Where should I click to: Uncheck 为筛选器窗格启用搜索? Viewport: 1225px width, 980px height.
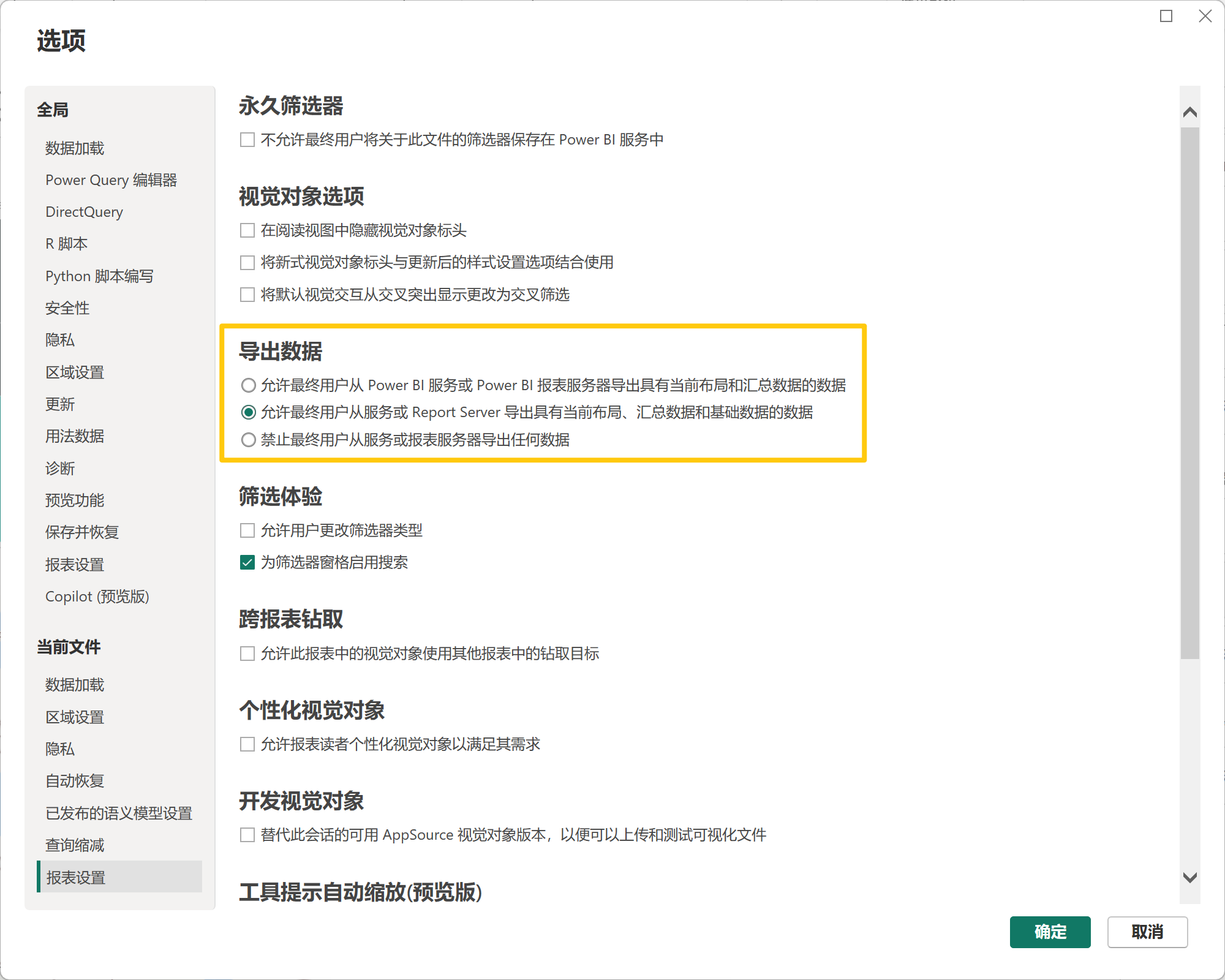[247, 562]
